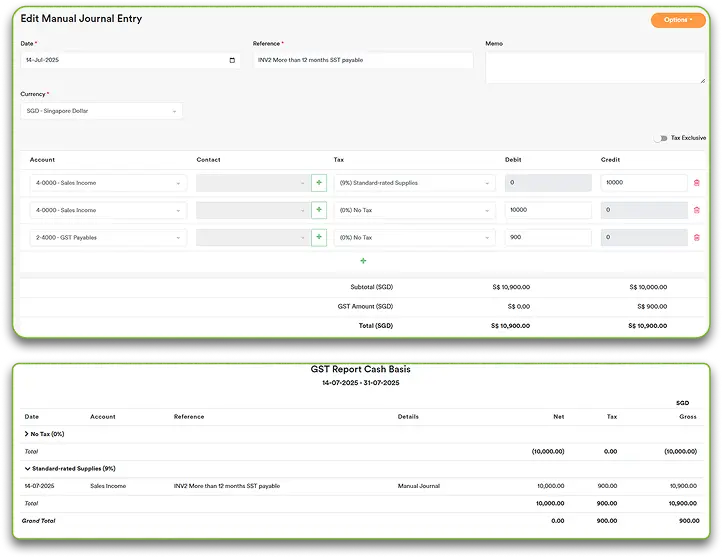Open the first row Sales Income account dropdown
This screenshot has height=558, width=723.
point(106,183)
